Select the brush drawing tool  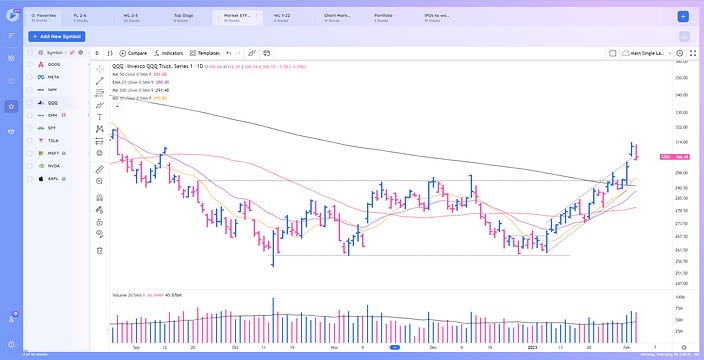[100, 105]
